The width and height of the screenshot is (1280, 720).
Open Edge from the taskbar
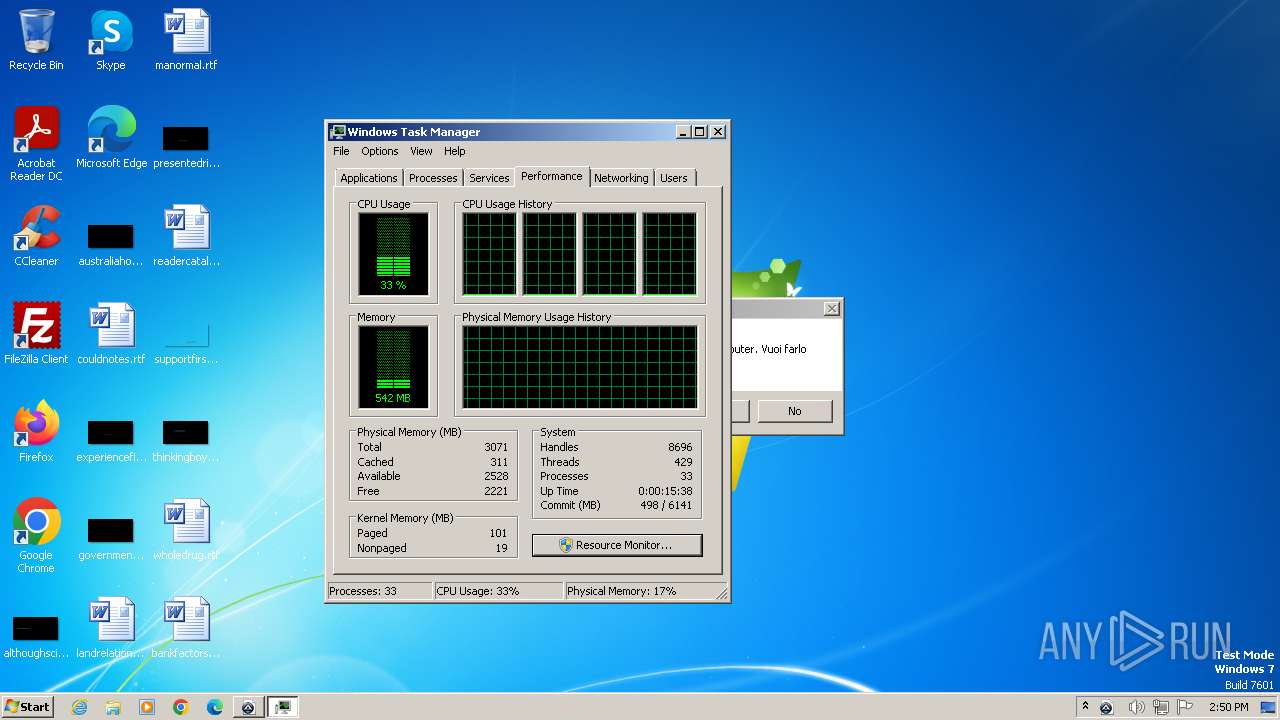point(214,707)
